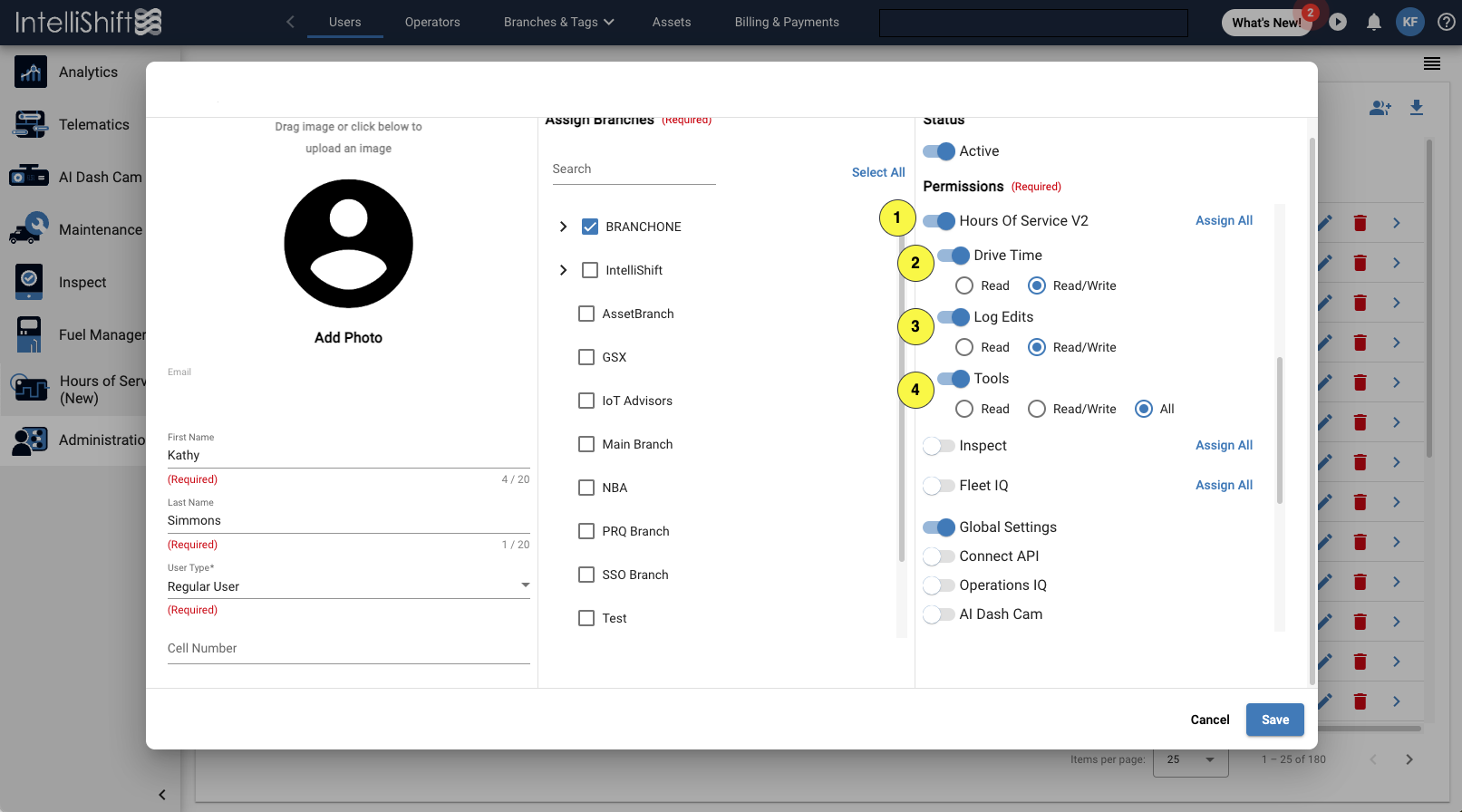Toggle the Active status switch
The height and width of the screenshot is (812, 1462).
(x=939, y=151)
